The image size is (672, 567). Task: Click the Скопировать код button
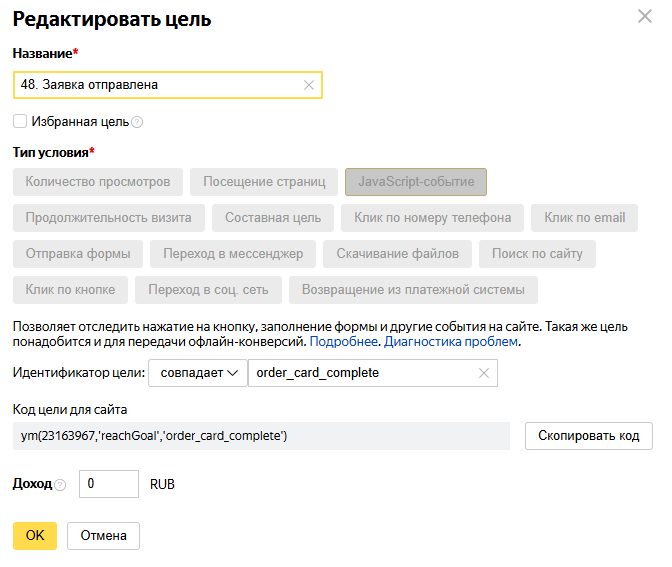(x=589, y=436)
